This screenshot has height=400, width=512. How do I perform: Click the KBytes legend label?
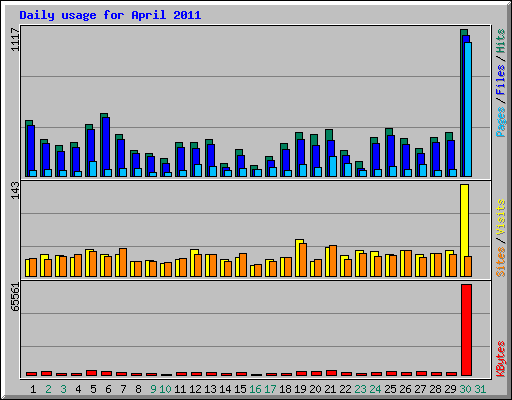(501, 359)
